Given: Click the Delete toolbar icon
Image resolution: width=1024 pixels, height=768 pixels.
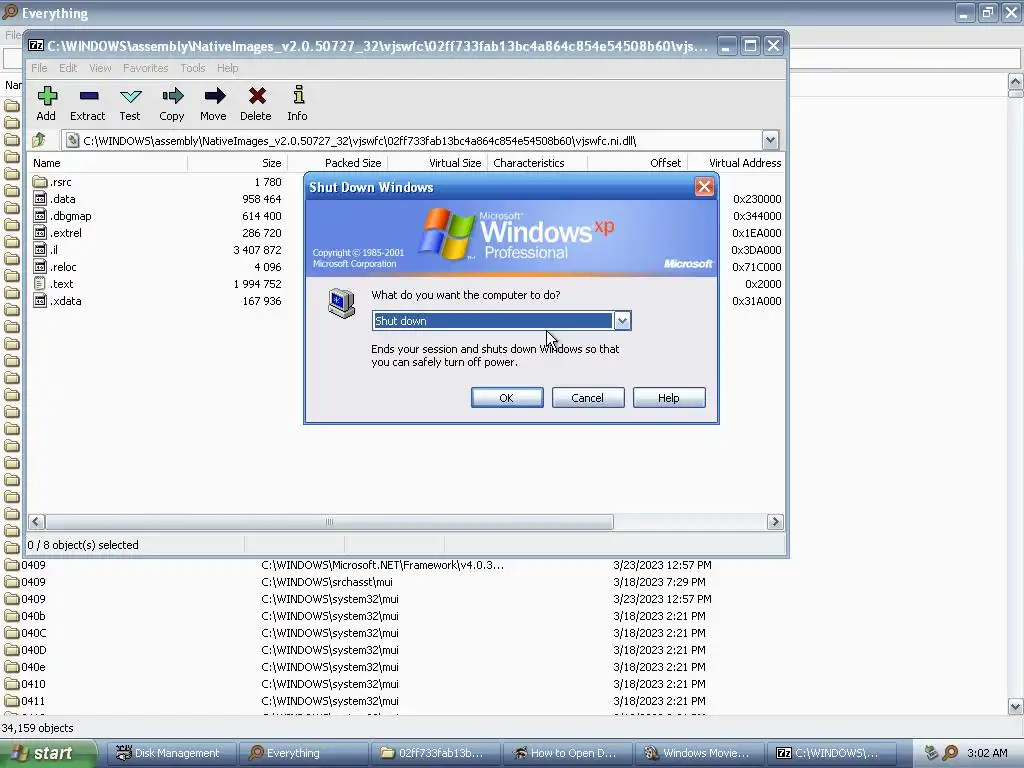Looking at the screenshot, I should click(257, 97).
